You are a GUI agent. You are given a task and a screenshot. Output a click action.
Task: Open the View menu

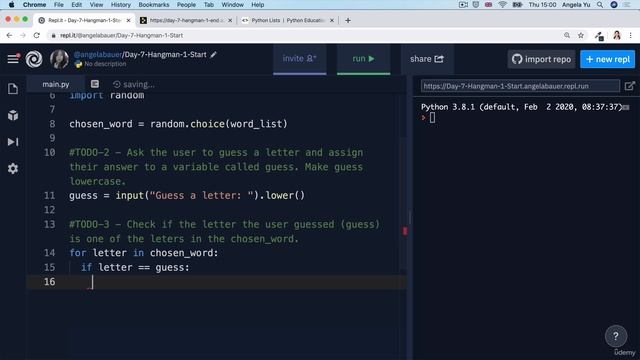(96, 5)
